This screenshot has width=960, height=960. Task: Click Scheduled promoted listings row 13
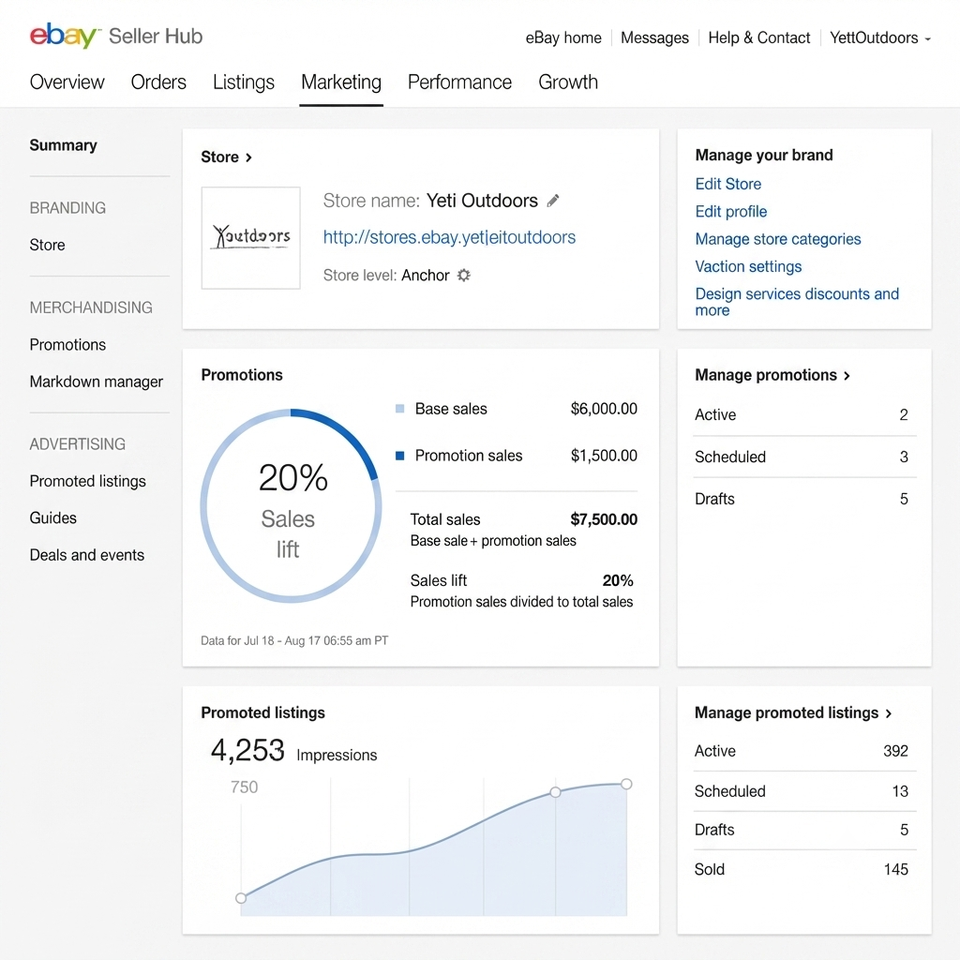point(804,791)
